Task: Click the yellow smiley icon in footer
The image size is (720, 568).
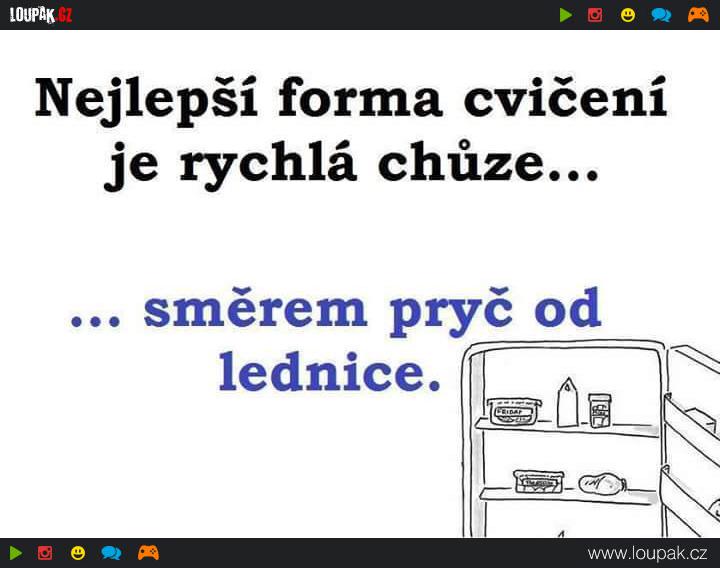Action: click(x=78, y=553)
